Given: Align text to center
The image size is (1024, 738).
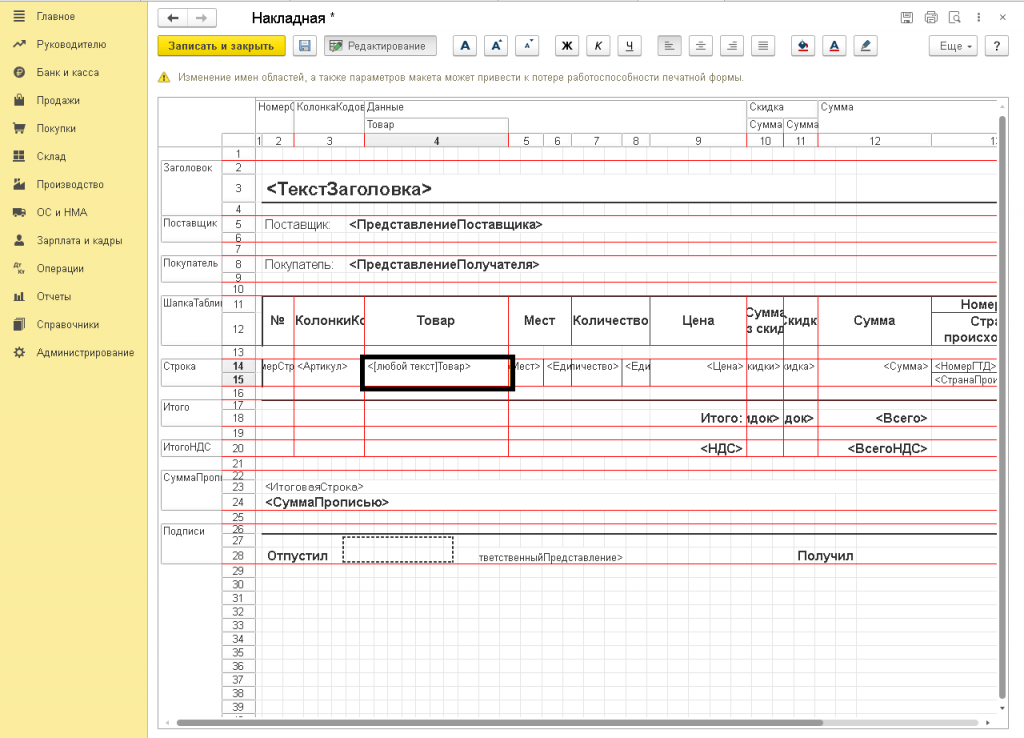Looking at the screenshot, I should tap(701, 46).
